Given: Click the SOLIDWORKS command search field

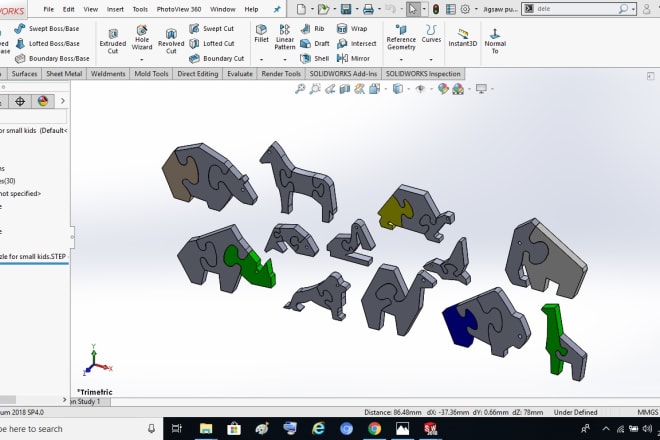Looking at the screenshot, I should tap(570, 8).
